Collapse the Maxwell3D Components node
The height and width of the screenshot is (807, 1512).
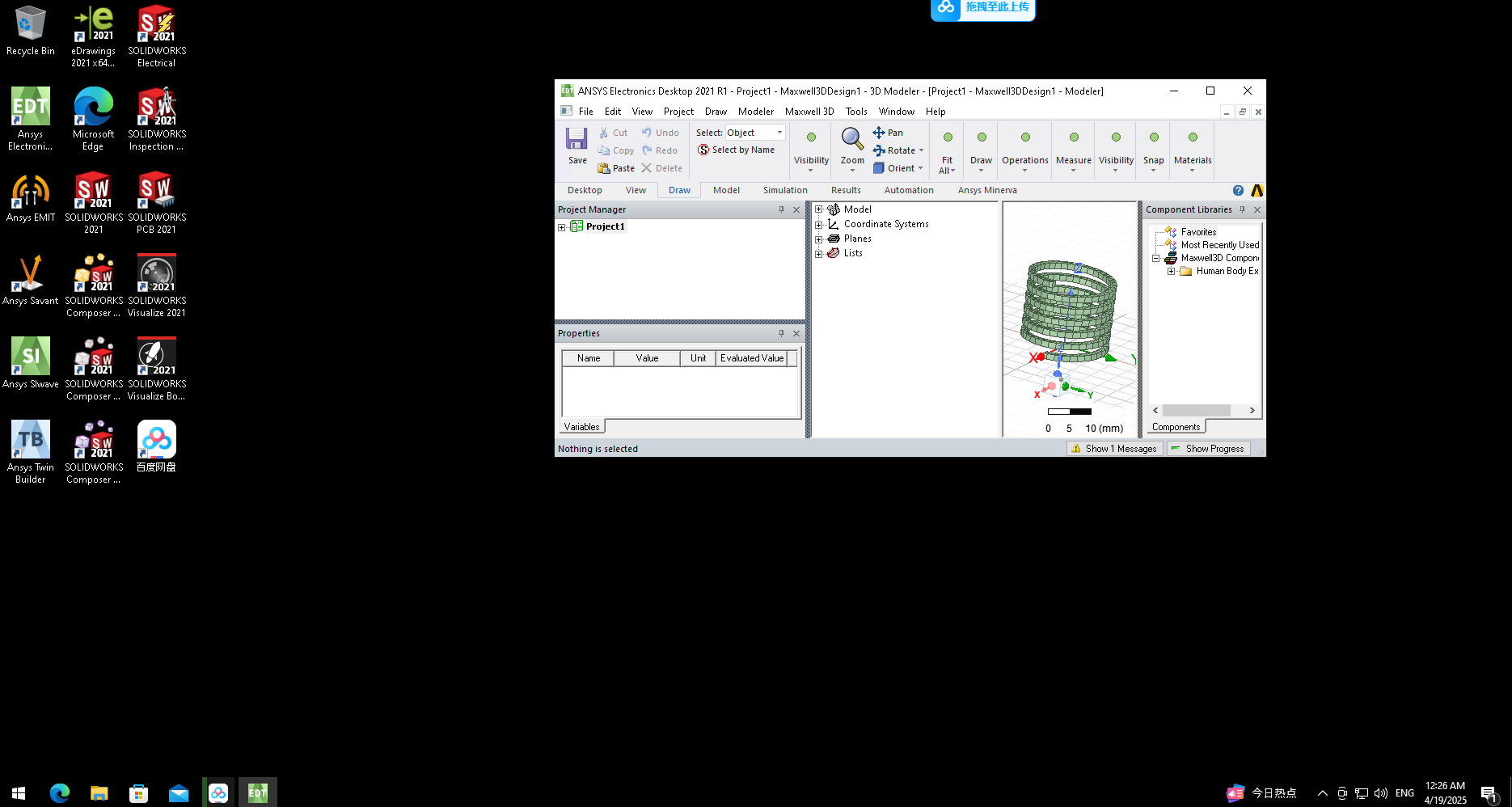pos(1155,259)
